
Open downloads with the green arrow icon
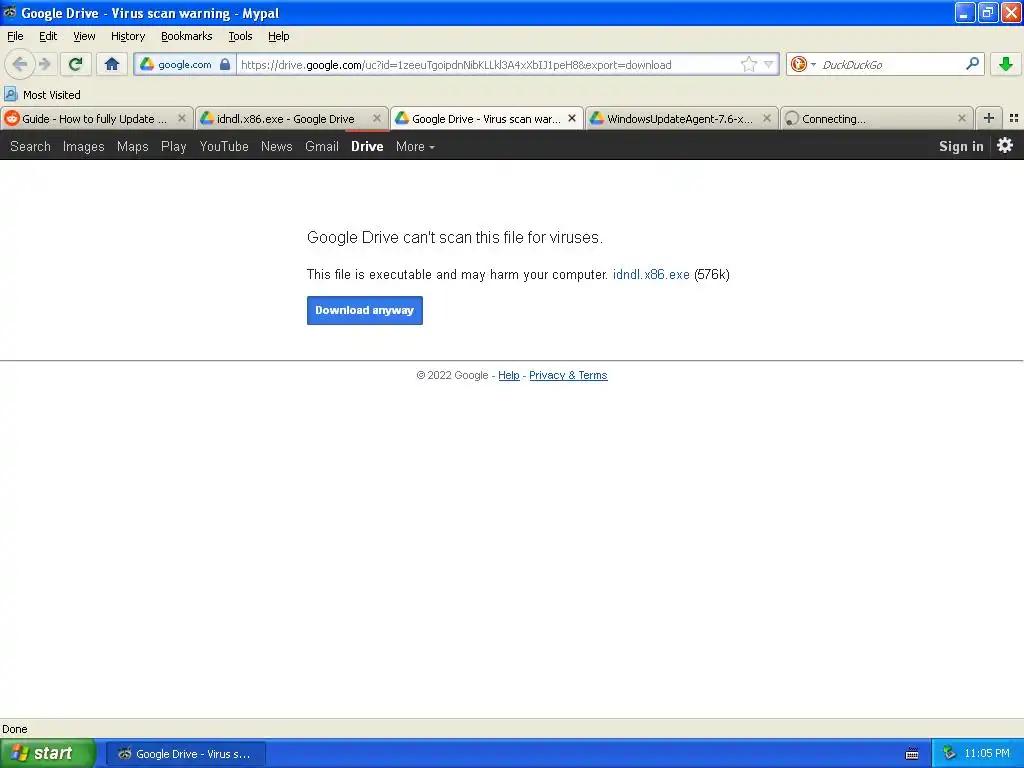[x=1006, y=64]
